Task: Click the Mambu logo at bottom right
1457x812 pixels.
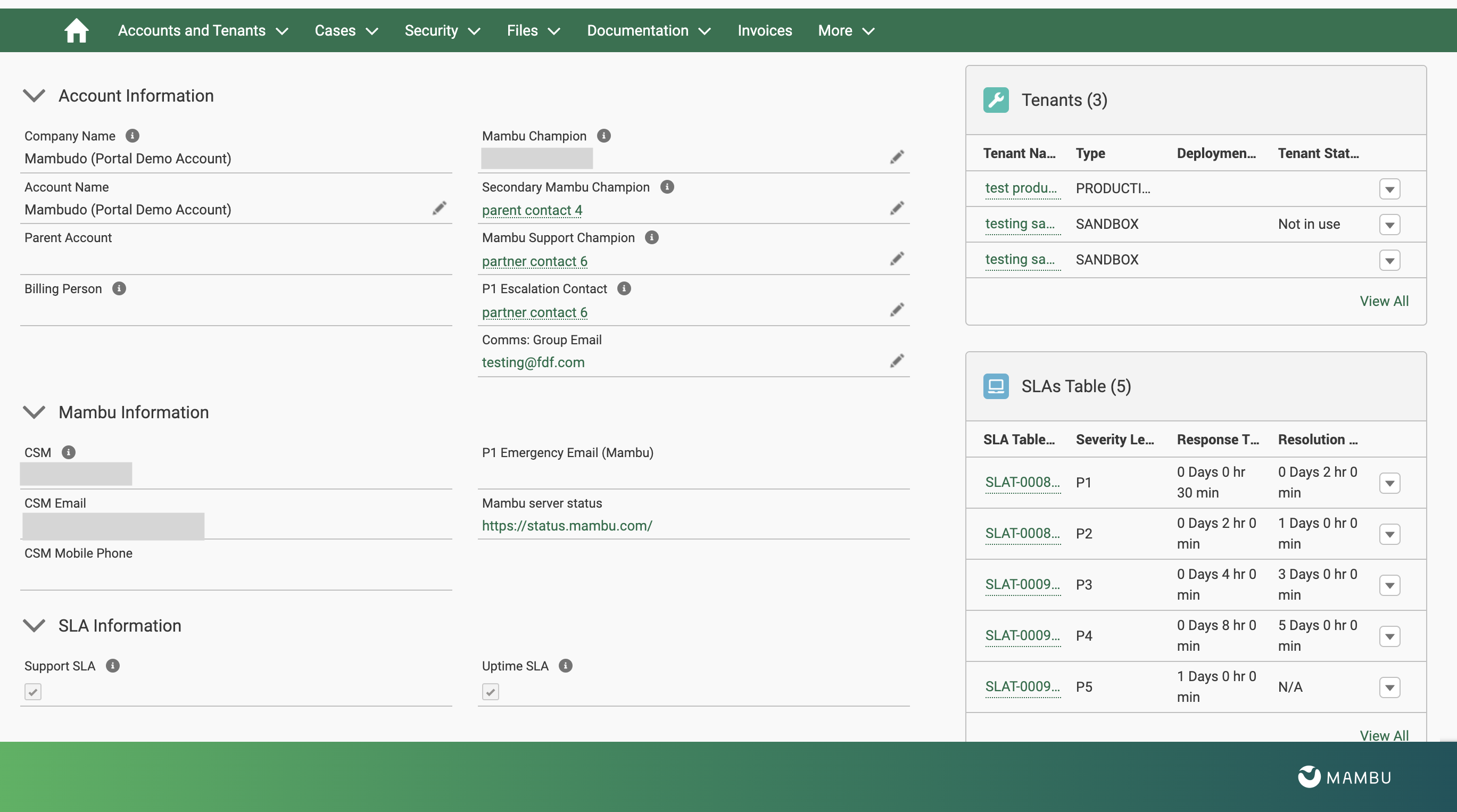Action: tap(1345, 776)
